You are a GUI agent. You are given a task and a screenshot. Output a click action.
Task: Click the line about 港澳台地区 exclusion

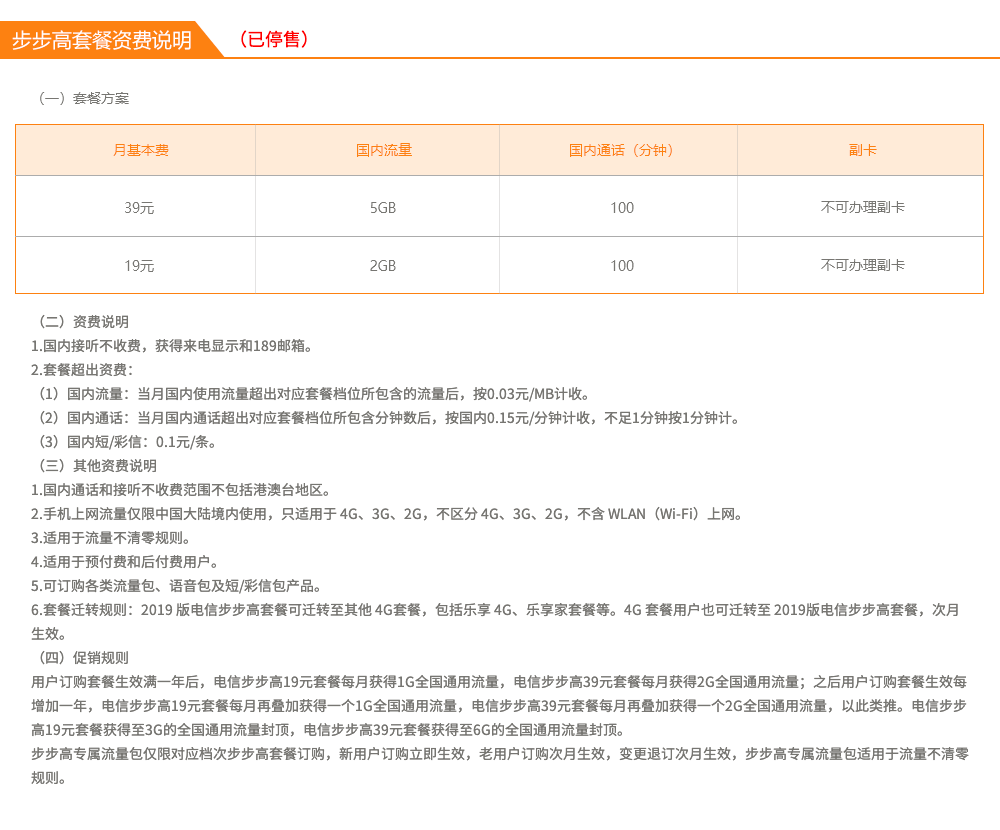click(x=181, y=490)
